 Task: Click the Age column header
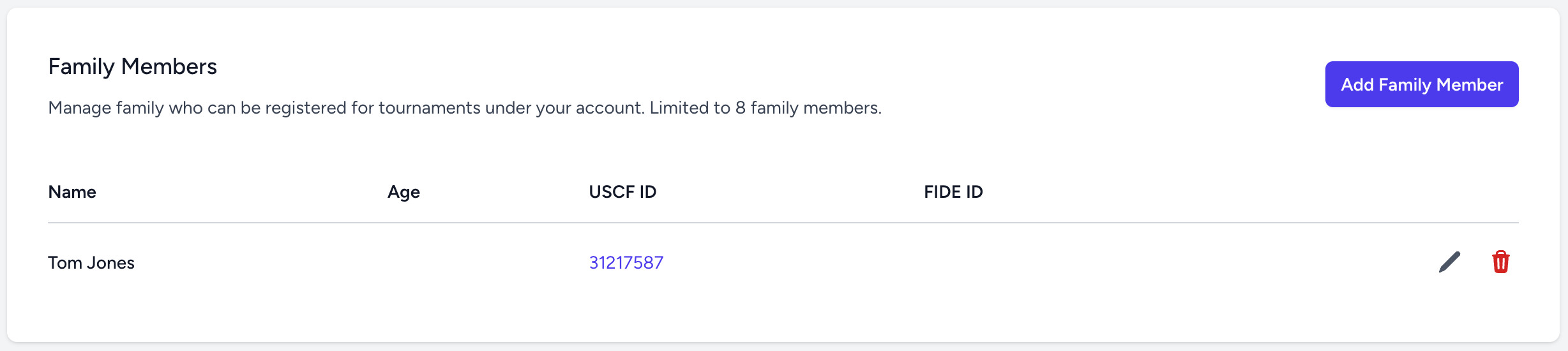(x=403, y=192)
